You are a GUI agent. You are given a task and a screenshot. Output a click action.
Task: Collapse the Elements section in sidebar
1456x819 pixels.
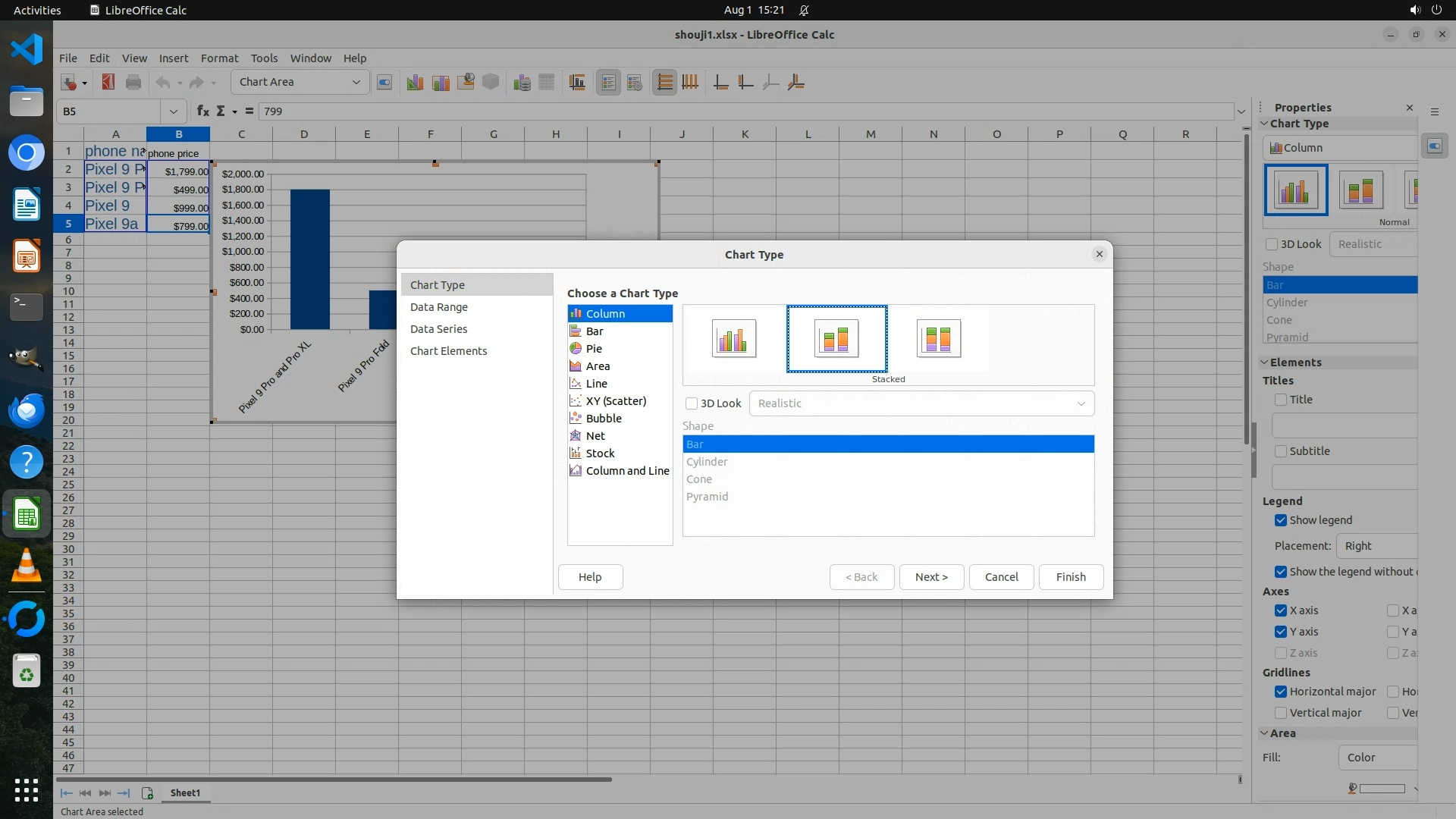pyautogui.click(x=1265, y=362)
